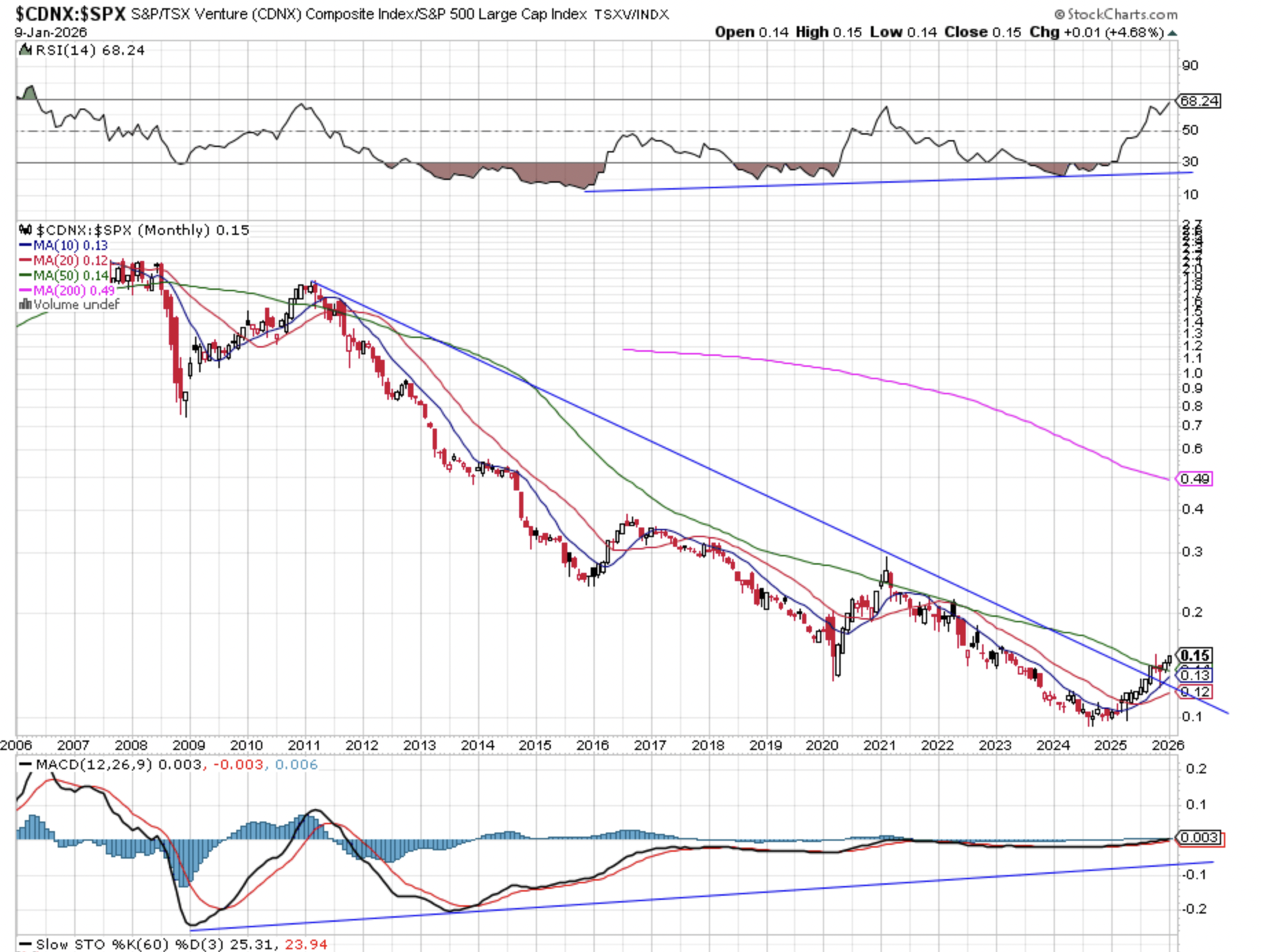
Task: Click the RSI(14) area-chart icon
Action: pos(25,49)
